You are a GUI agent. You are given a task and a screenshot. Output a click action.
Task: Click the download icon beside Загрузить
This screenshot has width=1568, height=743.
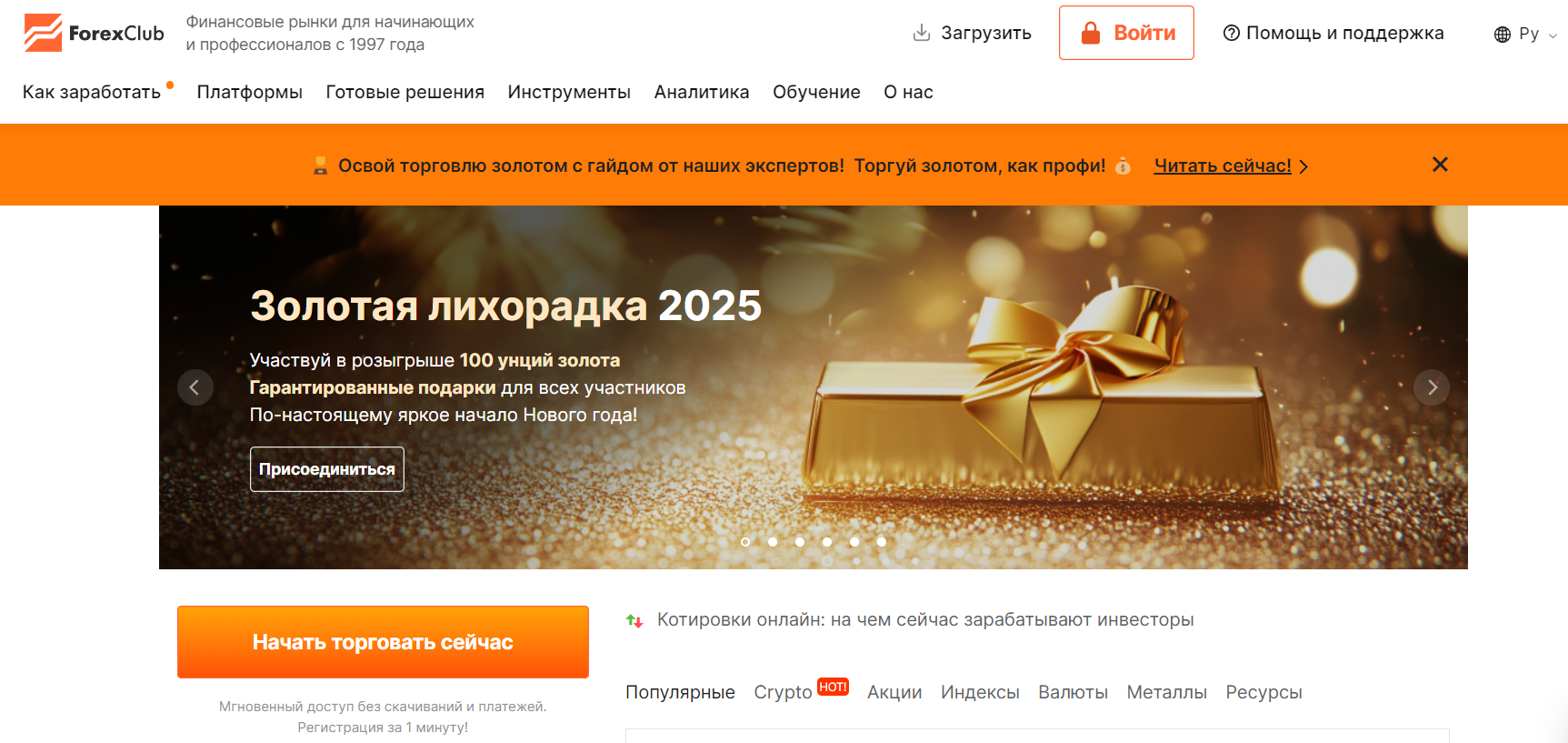[x=921, y=33]
